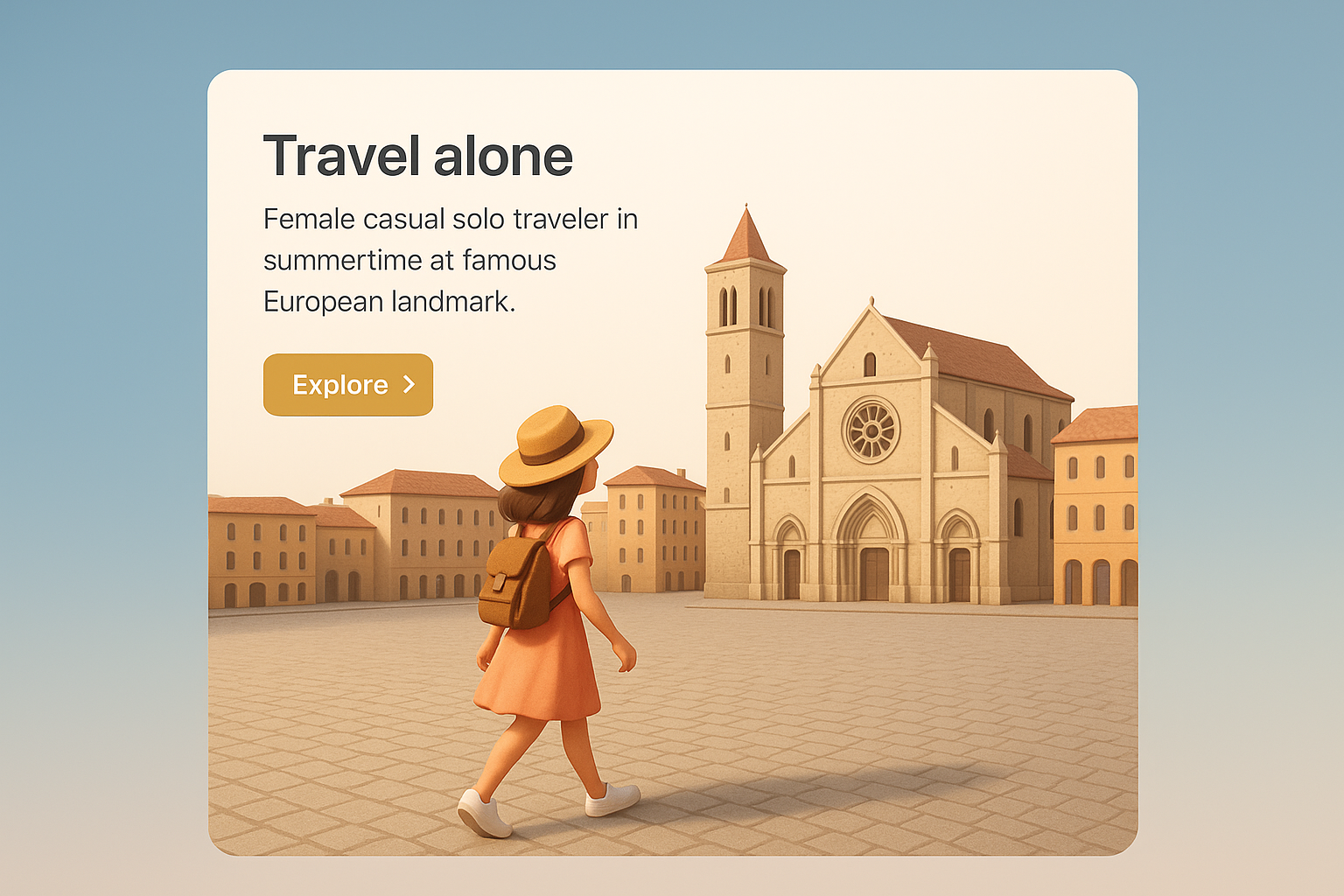Click the girl's rear white sneaker
Viewport: 1344px width, 896px height.
(484, 813)
